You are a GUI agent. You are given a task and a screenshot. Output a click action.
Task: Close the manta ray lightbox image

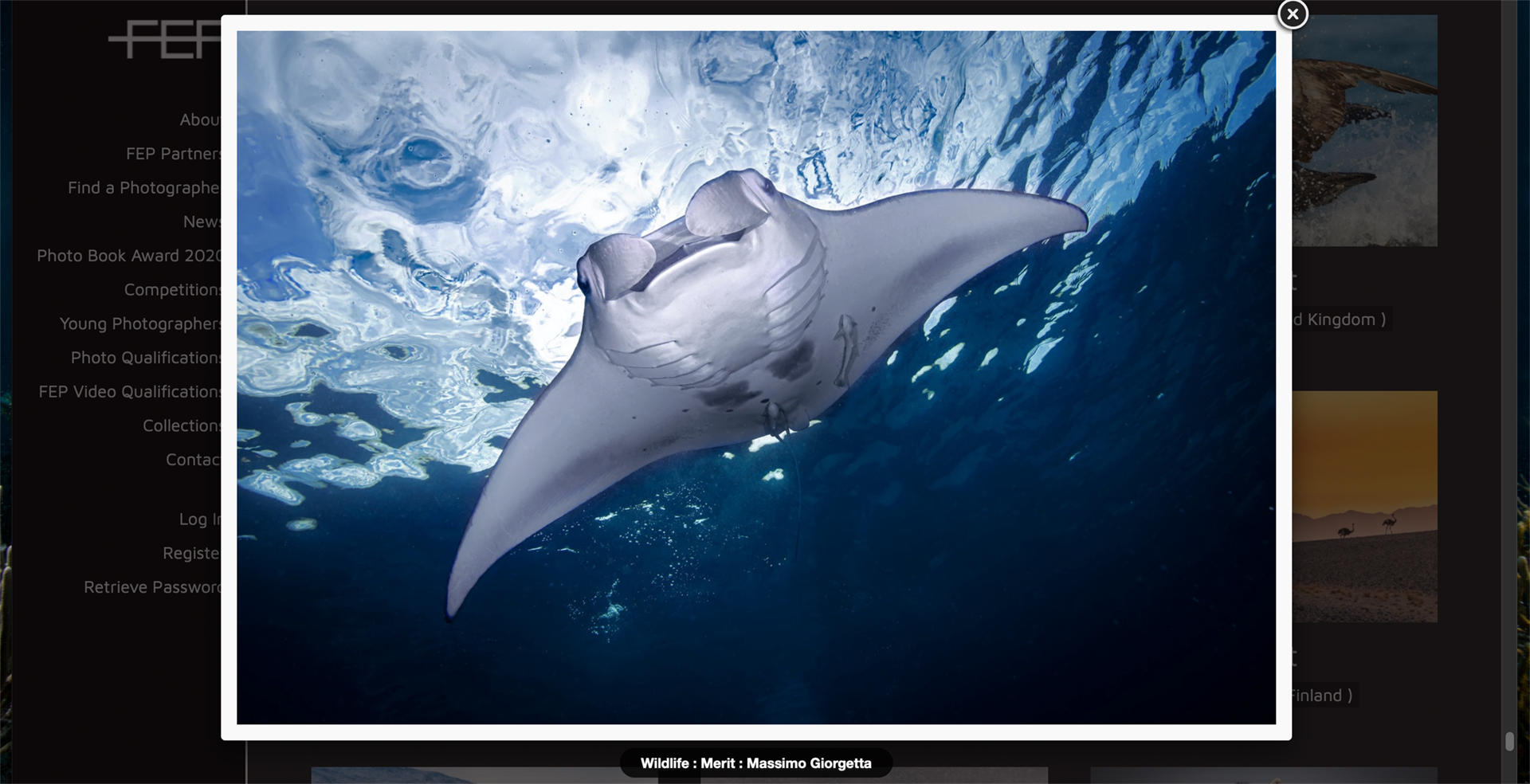[1293, 14]
